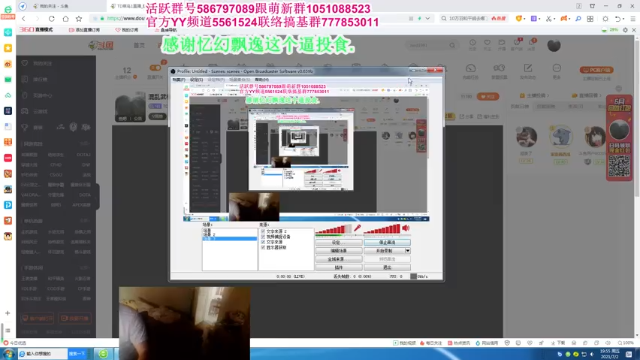Toggle the 文字来源 2 source checkbox
Screen dimensions: 640x360
click(x=263, y=231)
